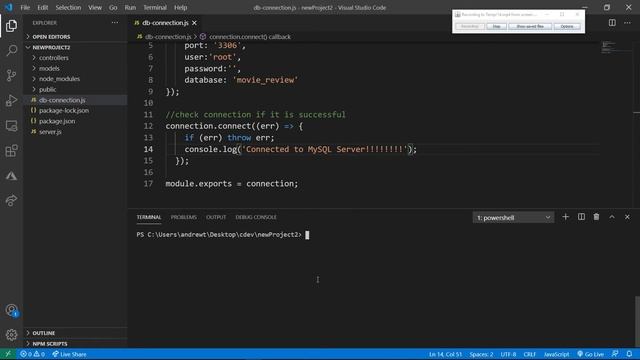Screen dimensions: 640x360
Task: Open the Remote Explorer icon
Action: [11, 126]
